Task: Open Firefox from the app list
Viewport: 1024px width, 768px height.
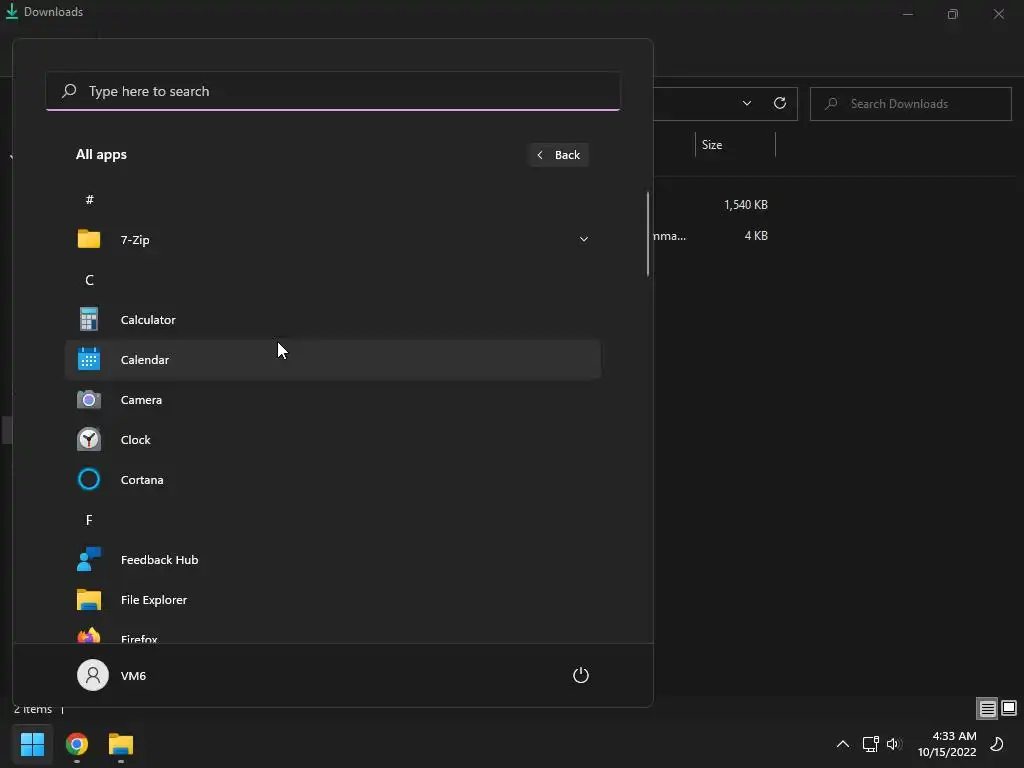Action: pyautogui.click(x=333, y=637)
